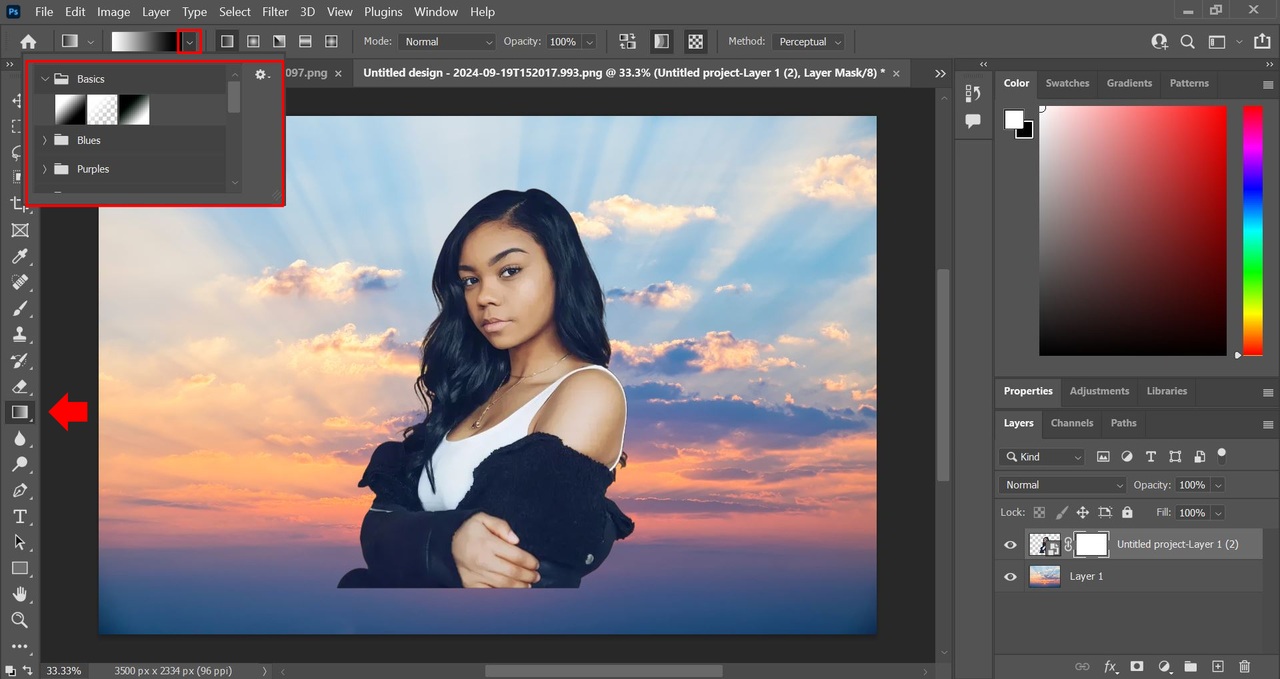Select the Spot Healing Brush tool
The width and height of the screenshot is (1280, 679).
pyautogui.click(x=19, y=282)
